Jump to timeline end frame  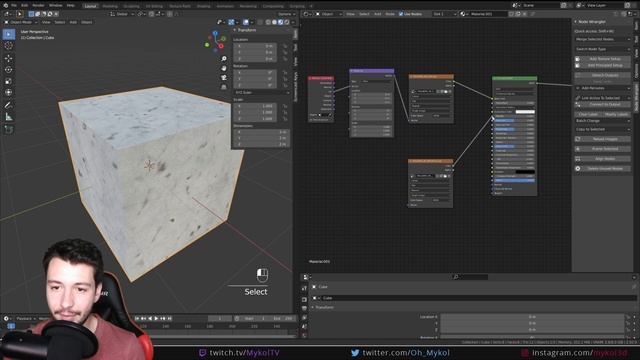click(x=169, y=318)
